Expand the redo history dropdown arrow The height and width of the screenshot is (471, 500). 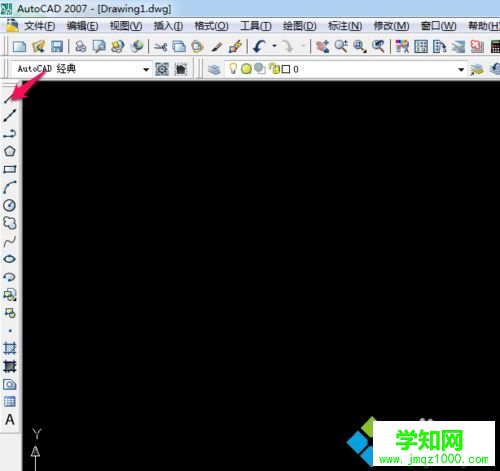303,46
